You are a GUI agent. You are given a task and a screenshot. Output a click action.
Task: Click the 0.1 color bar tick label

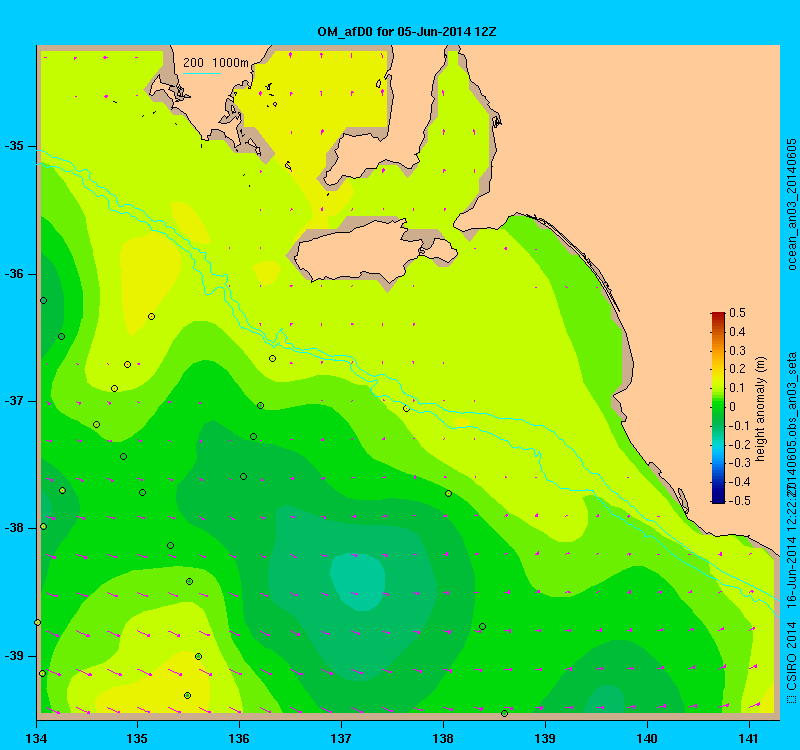click(x=737, y=388)
